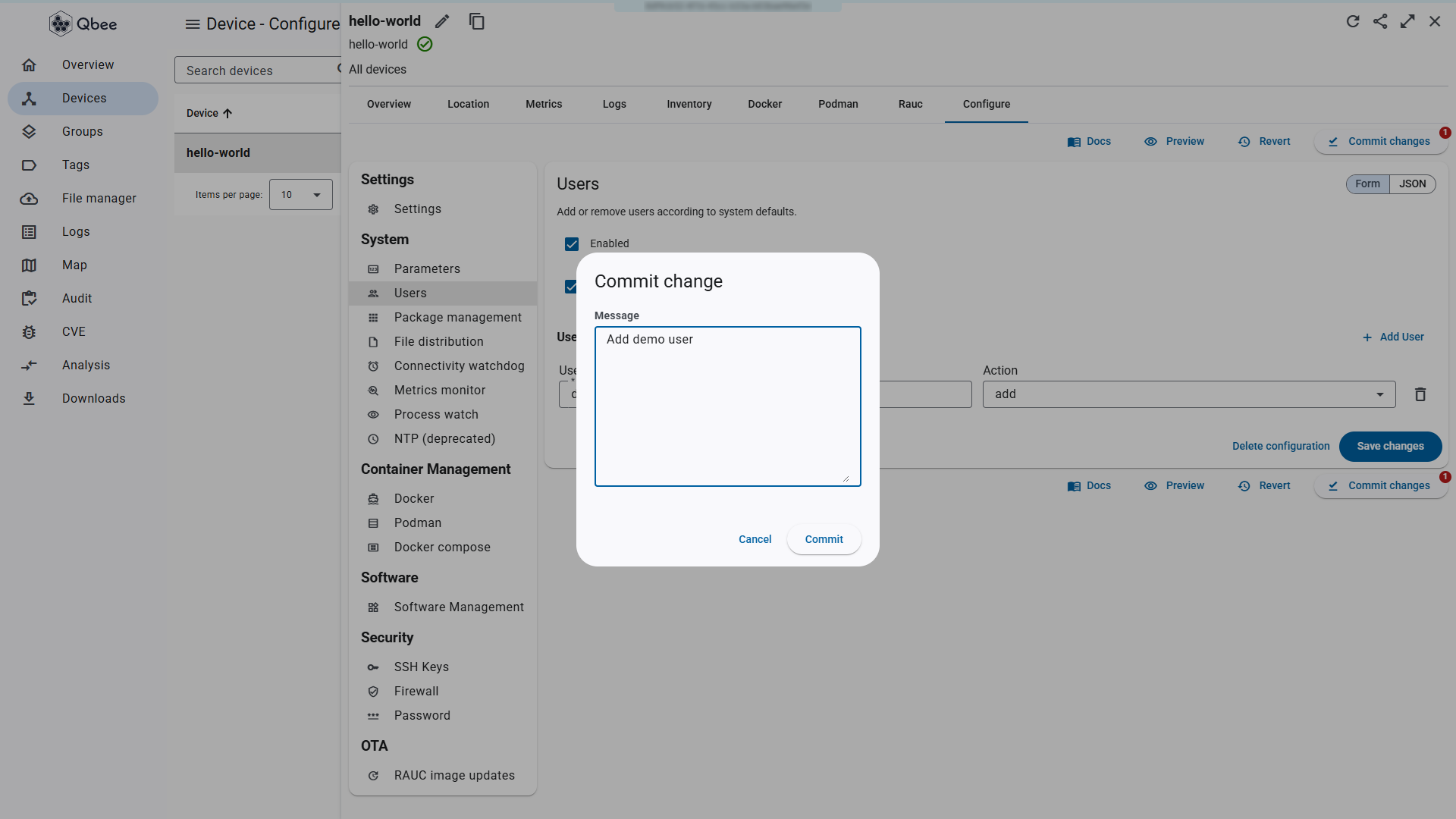Open Metrics monitor configuration item
Screen dimensions: 1456x819
pos(443,391)
